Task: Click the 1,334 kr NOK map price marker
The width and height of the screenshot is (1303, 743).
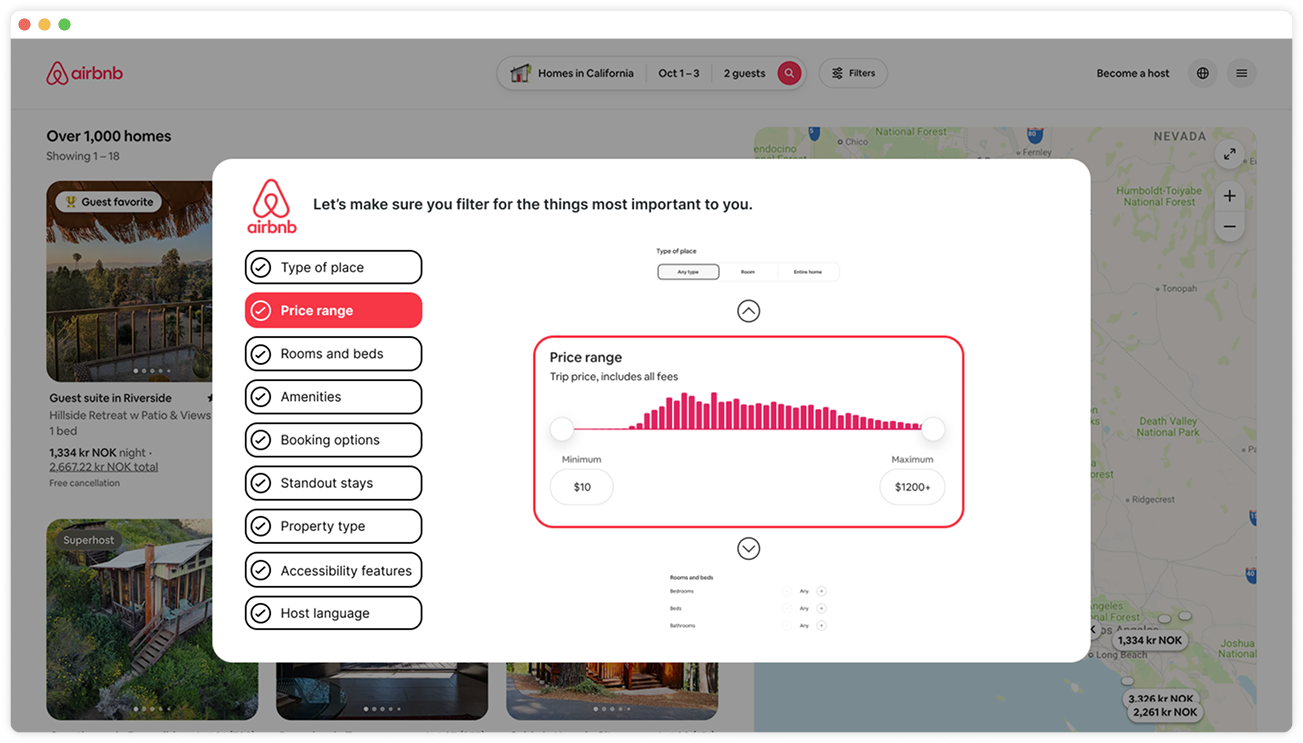Action: [1149, 640]
